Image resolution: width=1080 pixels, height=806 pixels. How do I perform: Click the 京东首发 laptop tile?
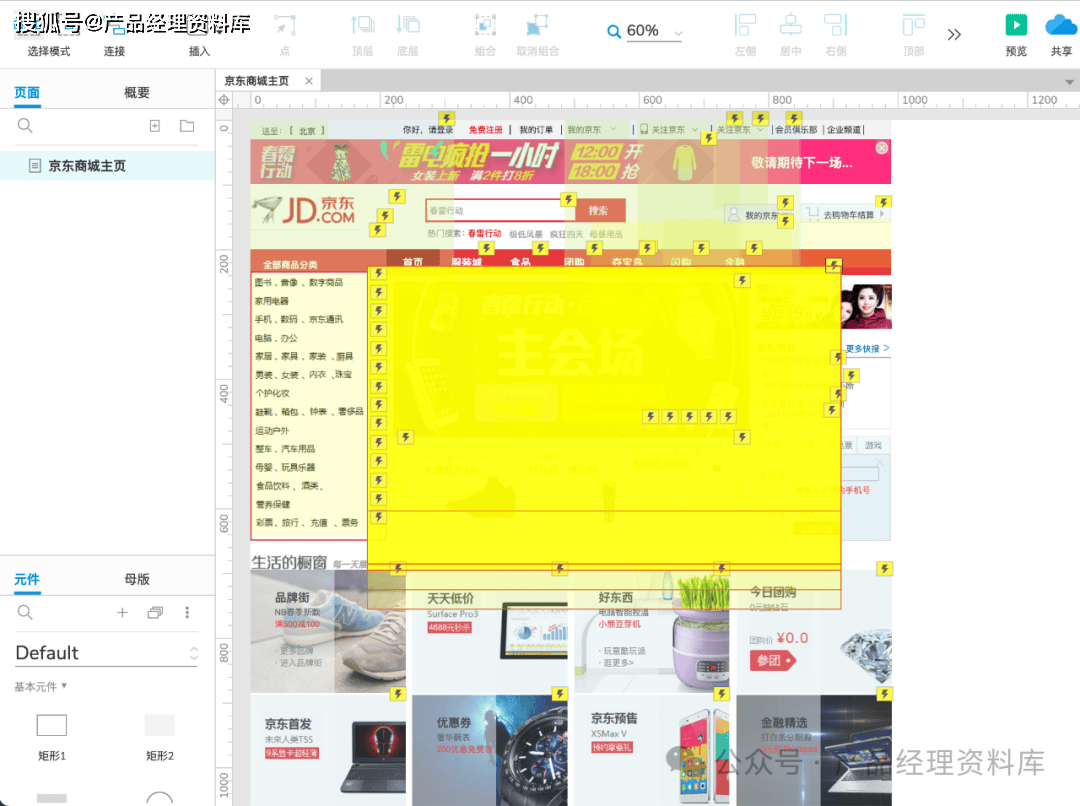(x=328, y=750)
